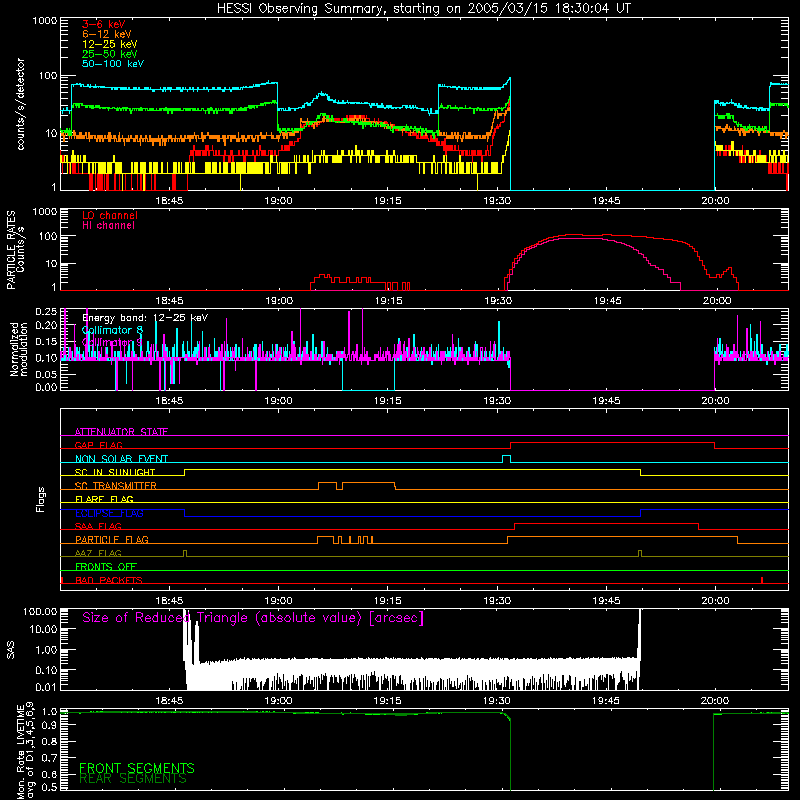Click the vertical Flags axis title
Image resolution: width=800 pixels, height=800 pixels.
click(41, 499)
